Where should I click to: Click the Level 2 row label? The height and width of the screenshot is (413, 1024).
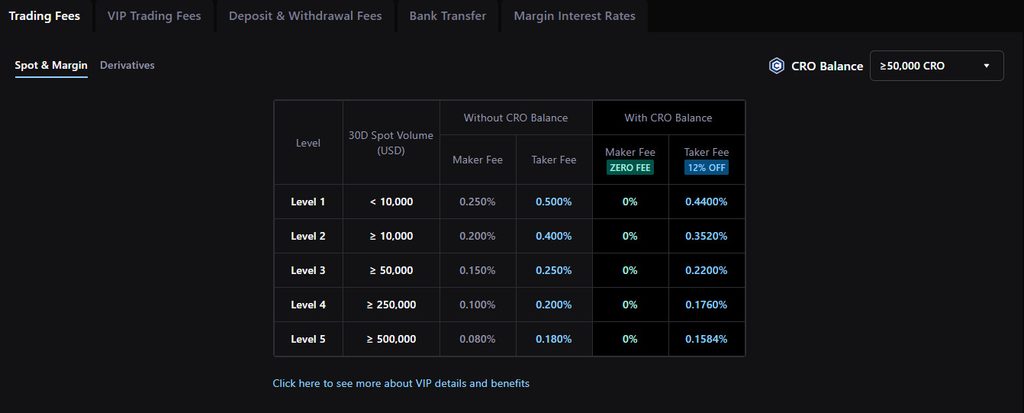308,236
